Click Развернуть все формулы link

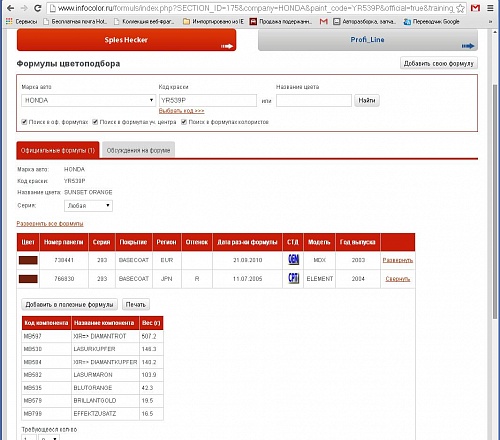50,223
